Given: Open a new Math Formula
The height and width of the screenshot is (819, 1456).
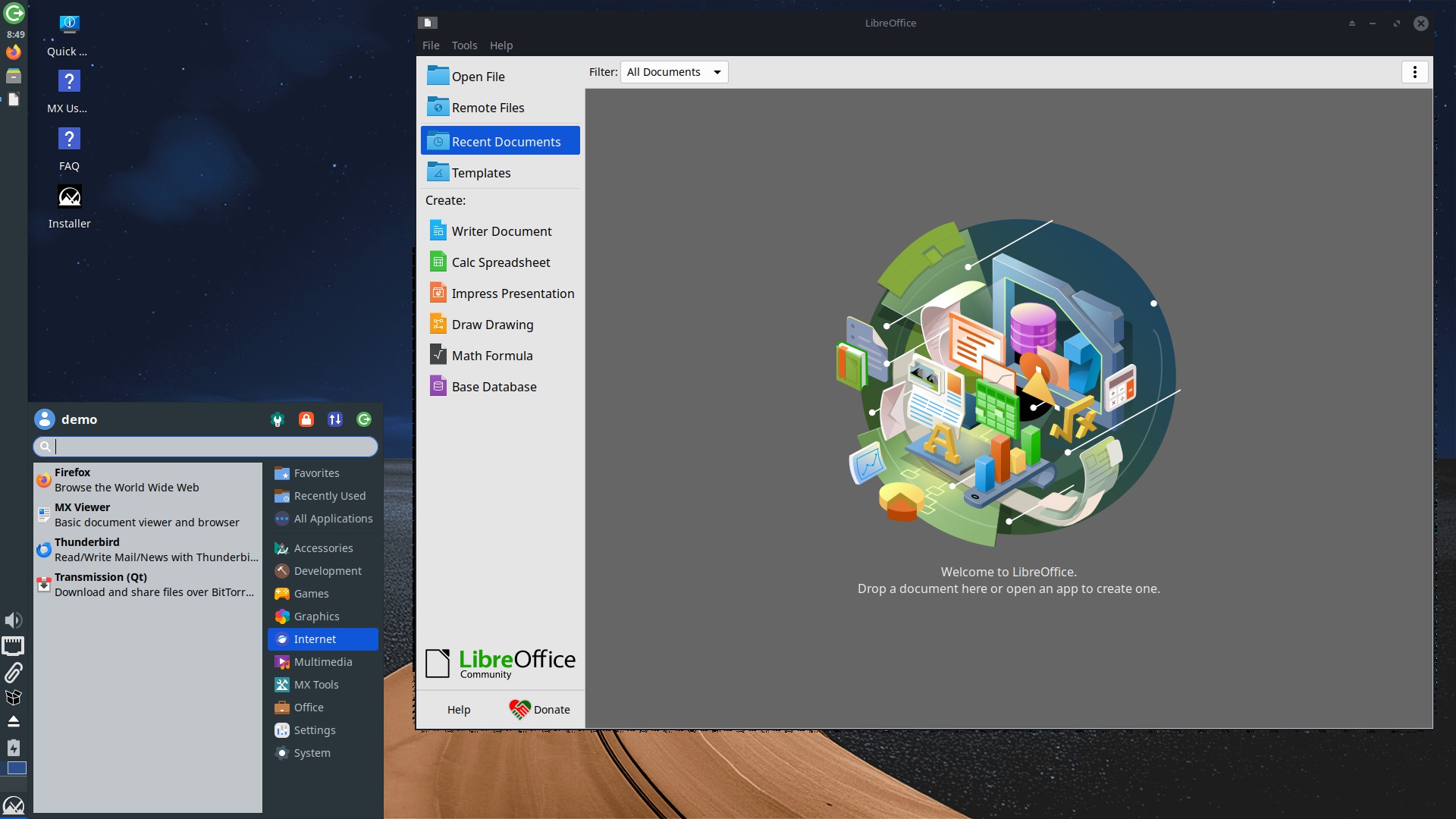Looking at the screenshot, I should pyautogui.click(x=491, y=356).
